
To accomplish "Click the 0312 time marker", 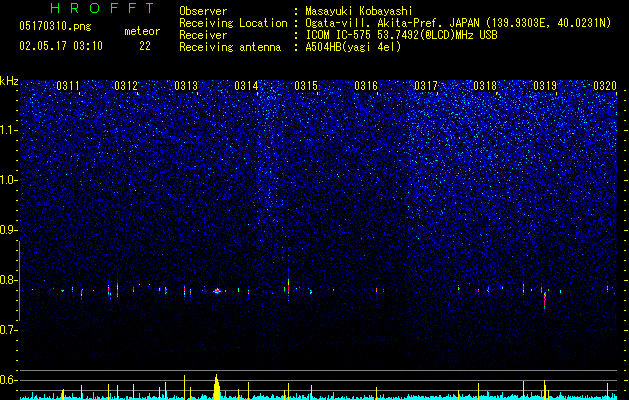I will pyautogui.click(x=126, y=86).
